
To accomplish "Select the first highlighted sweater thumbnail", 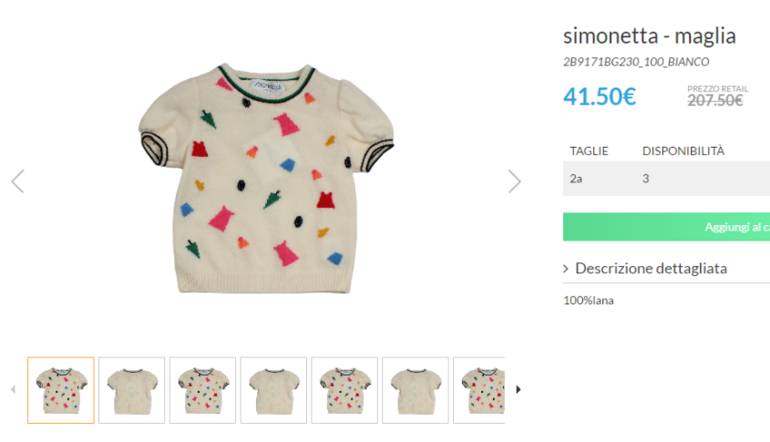I will click(x=60, y=389).
